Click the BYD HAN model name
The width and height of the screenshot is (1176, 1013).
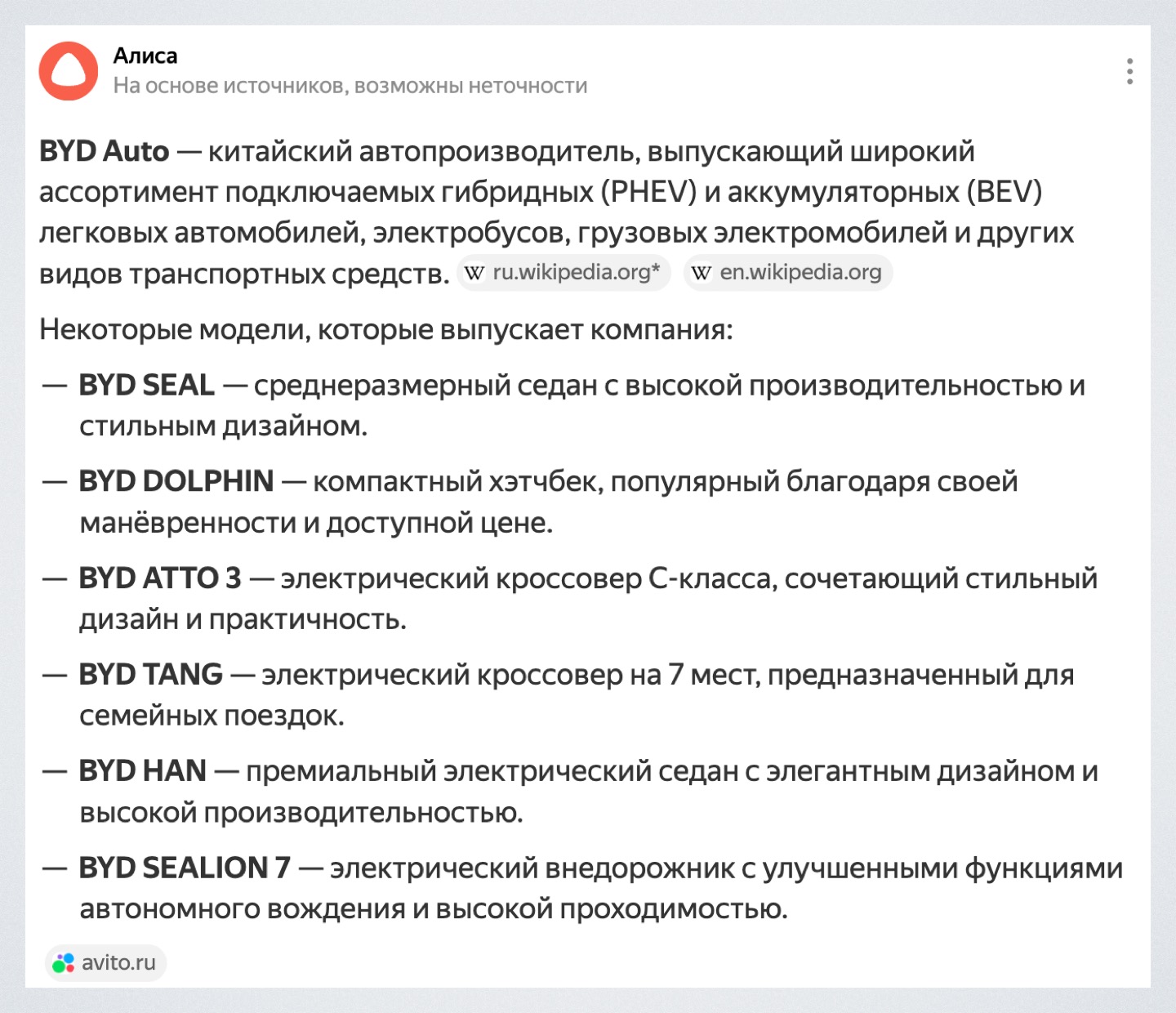[142, 770]
